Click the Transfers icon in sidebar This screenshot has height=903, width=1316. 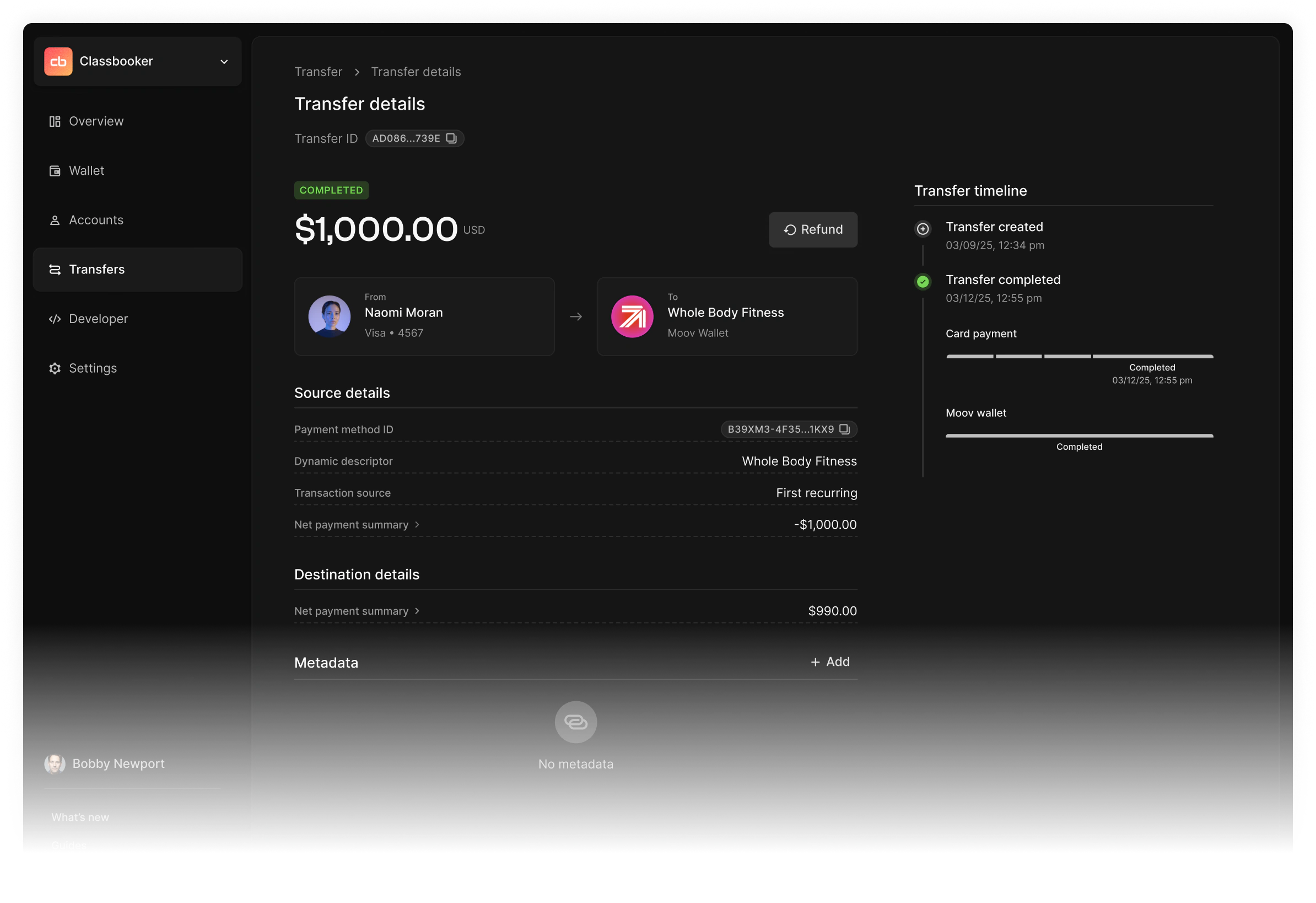(x=55, y=269)
